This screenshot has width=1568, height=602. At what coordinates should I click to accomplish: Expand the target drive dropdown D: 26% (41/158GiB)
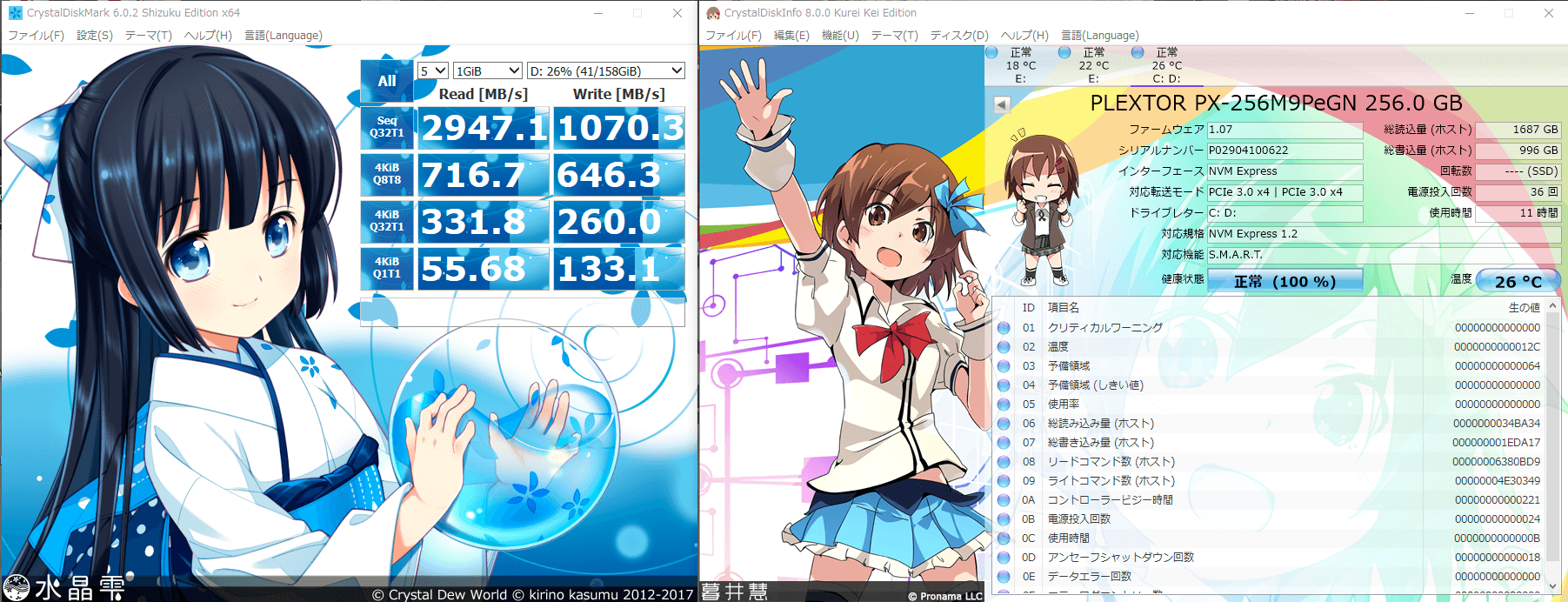[606, 70]
